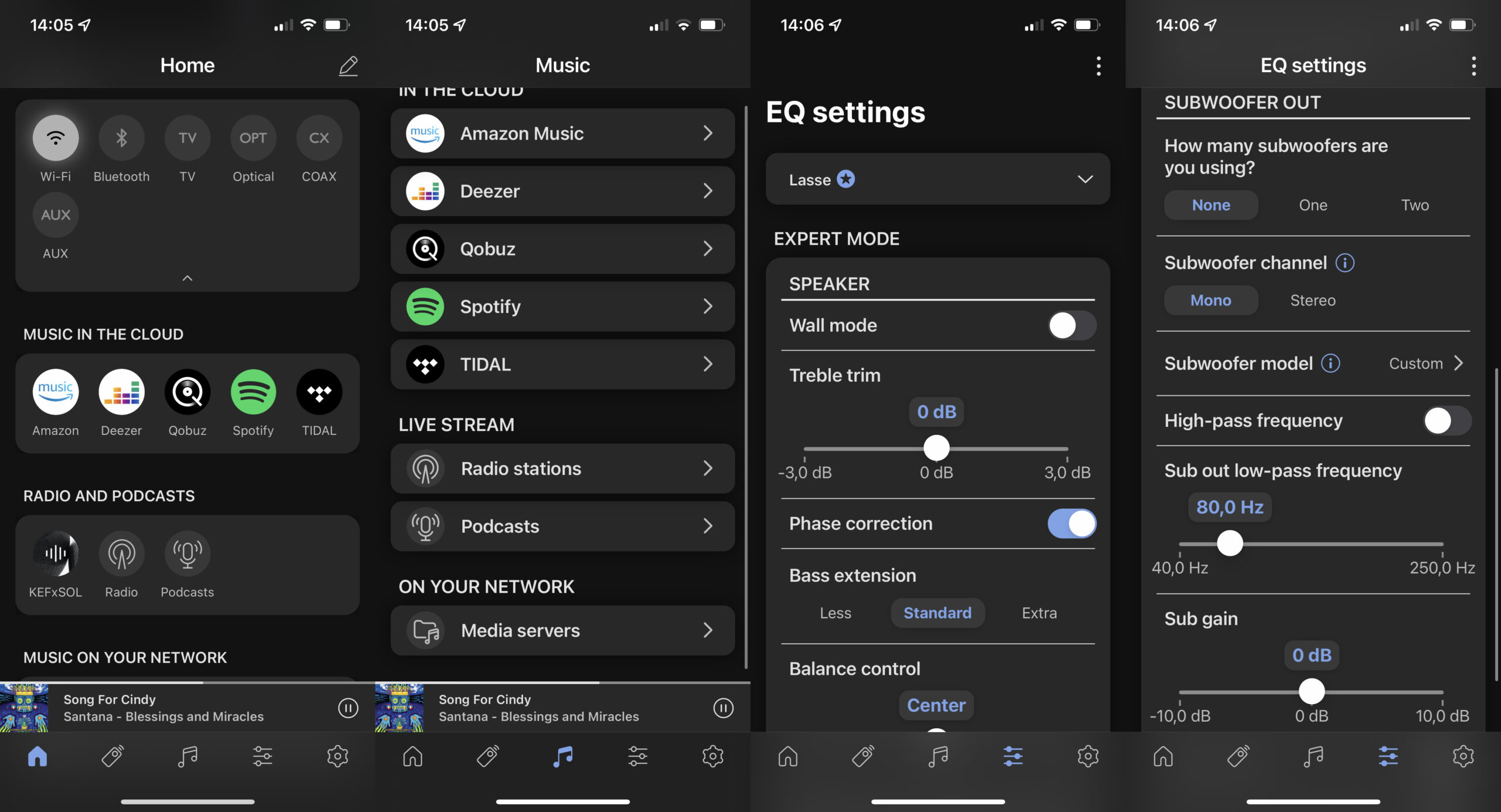The height and width of the screenshot is (812, 1501).
Task: Toggle Phase correction on/off
Action: click(x=1071, y=522)
